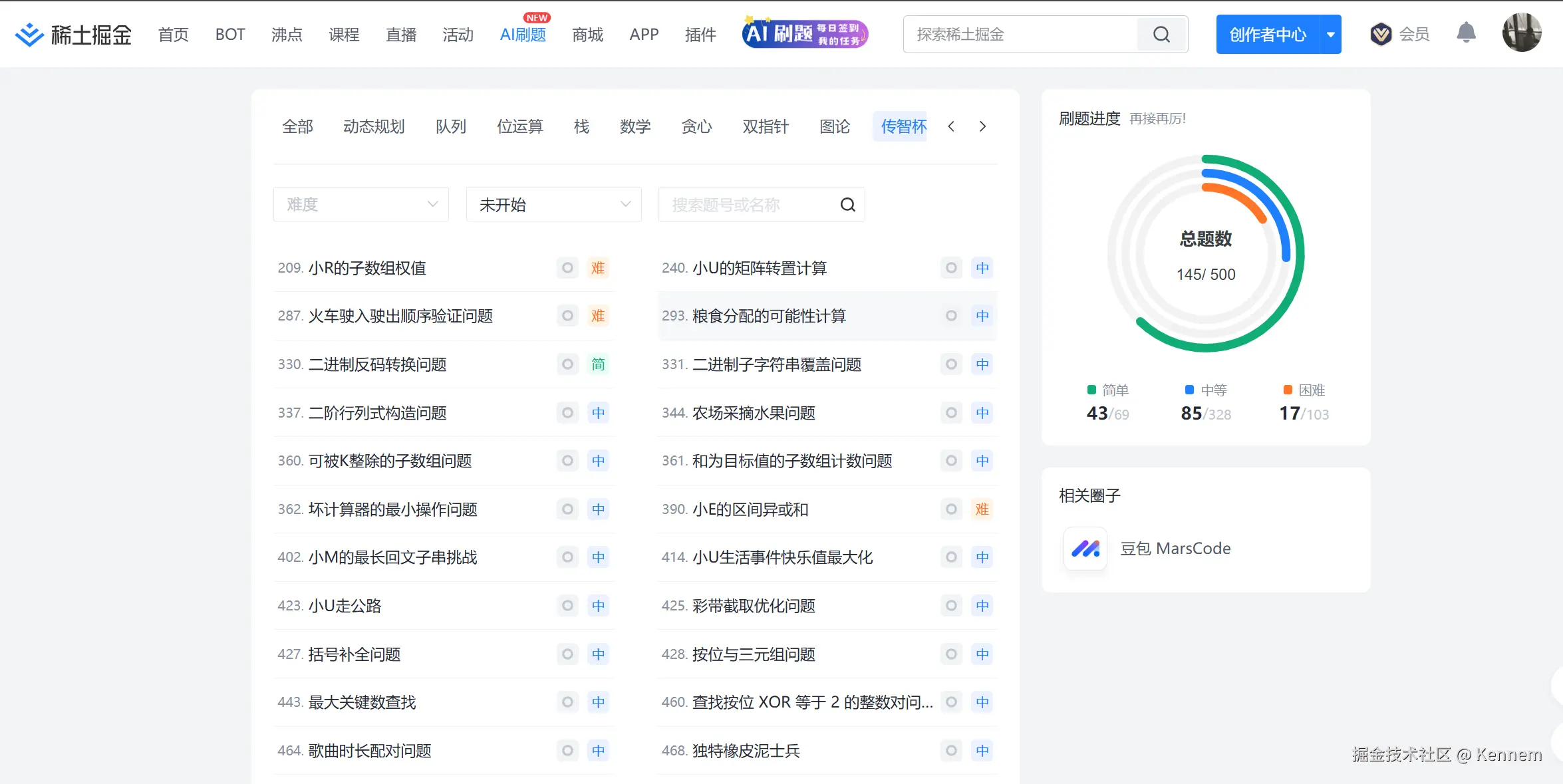This screenshot has width=1563, height=784.
Task: Click the 创作者中心 button
Action: 1267,35
